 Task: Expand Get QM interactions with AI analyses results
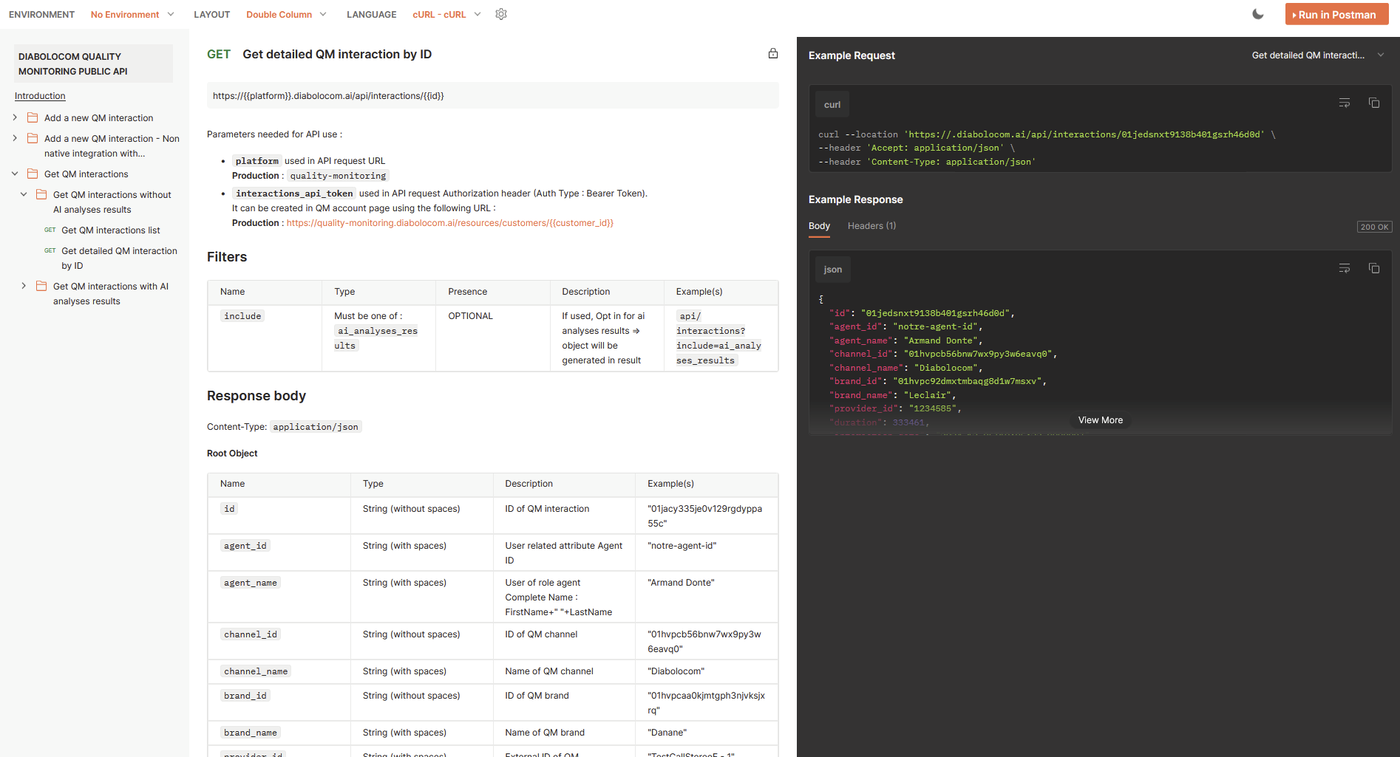[24, 286]
